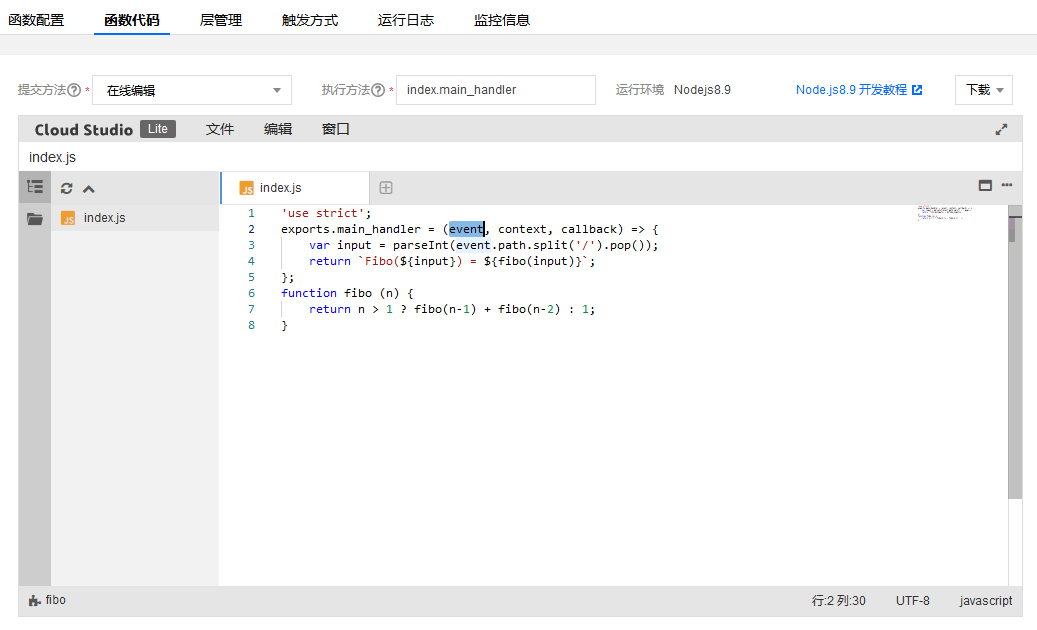
Task: Refresh the file explorer list
Action: click(x=67, y=188)
